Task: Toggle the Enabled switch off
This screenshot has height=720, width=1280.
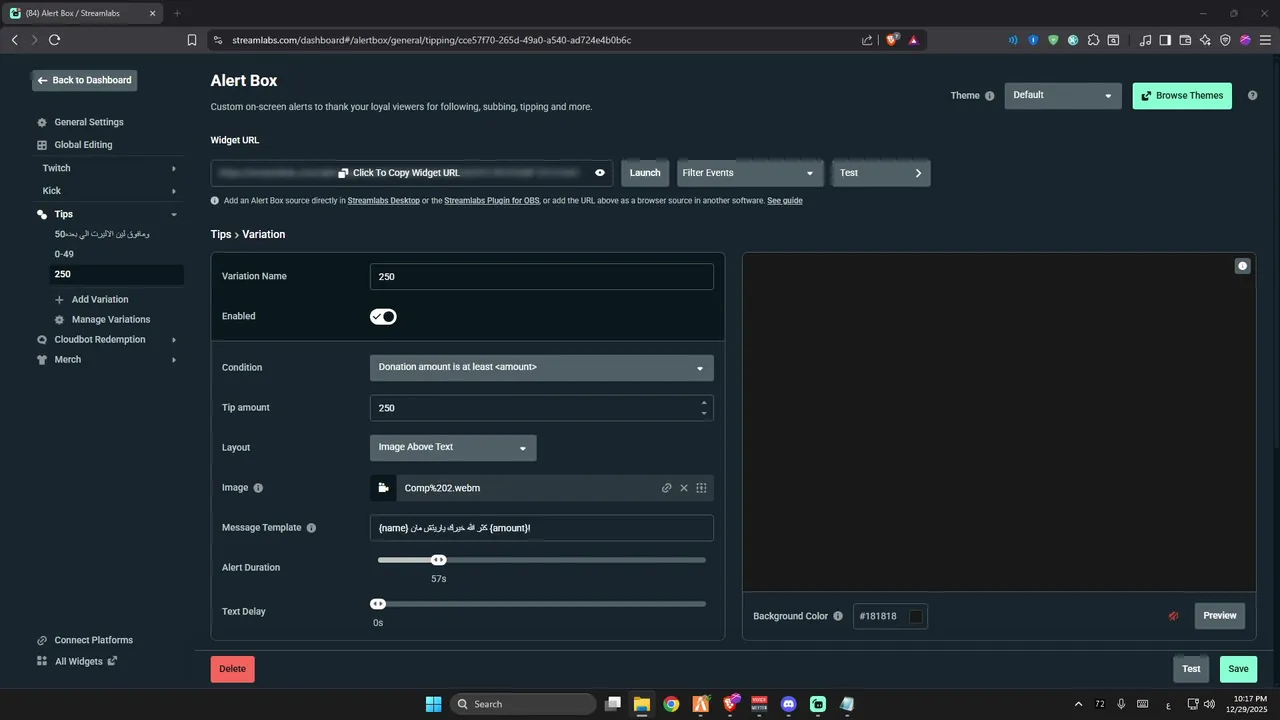Action: coord(383,317)
